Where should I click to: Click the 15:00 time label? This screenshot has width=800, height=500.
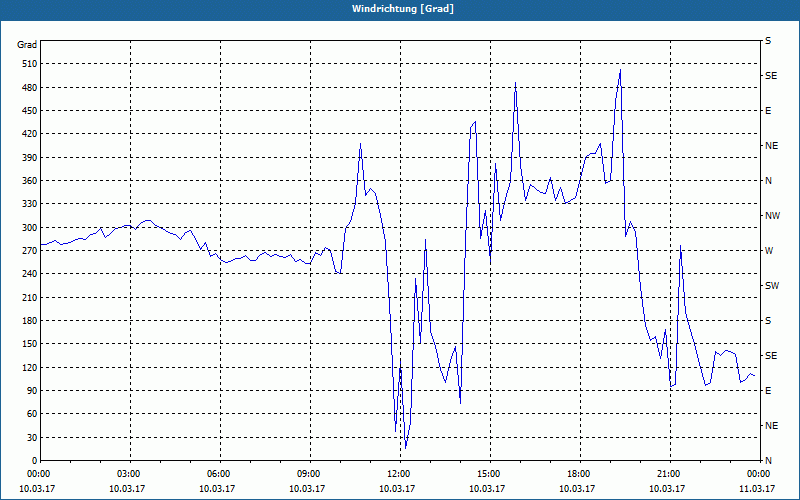coord(490,474)
